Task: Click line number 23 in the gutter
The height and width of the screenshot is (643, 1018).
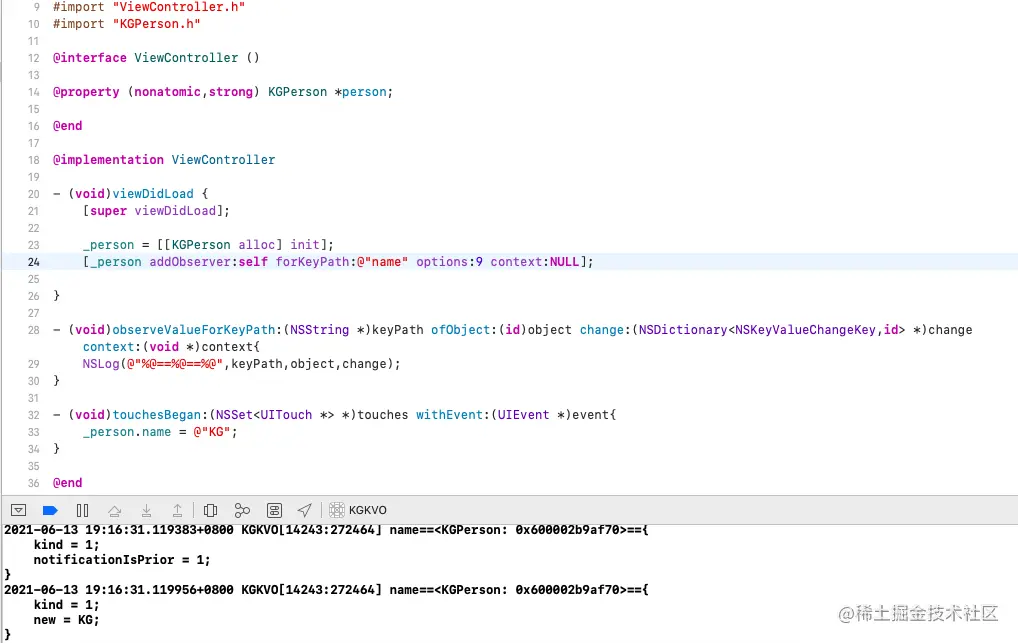Action: (x=34, y=245)
